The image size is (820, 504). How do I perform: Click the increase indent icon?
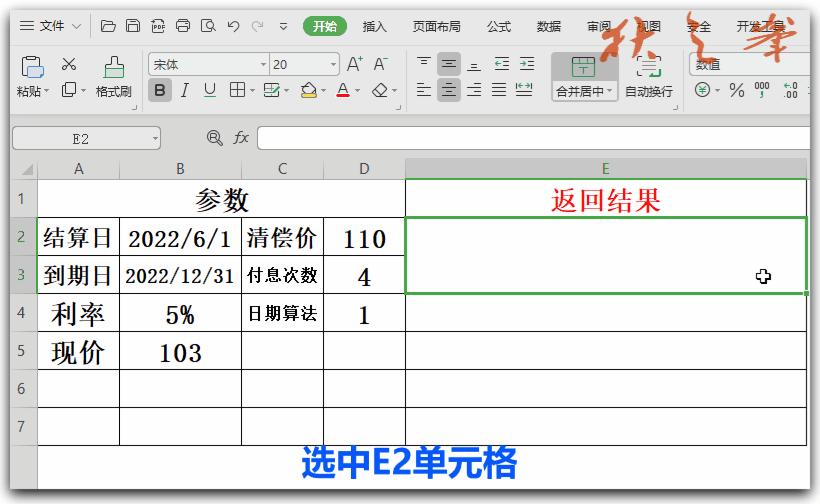(527, 64)
